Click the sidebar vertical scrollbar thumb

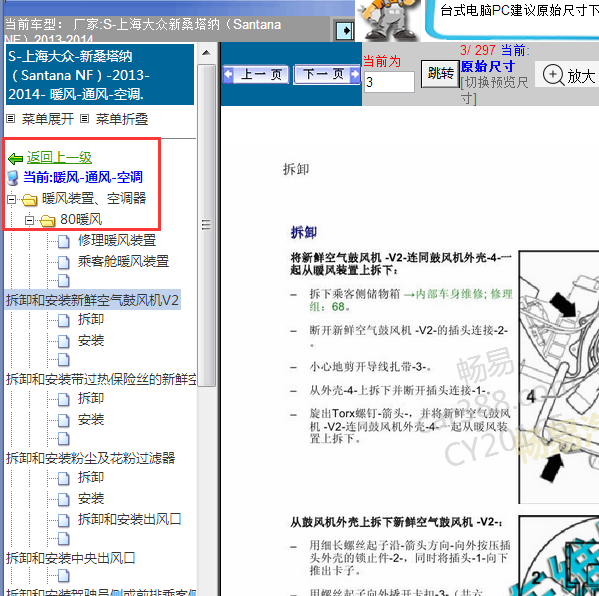pyautogui.click(x=206, y=225)
